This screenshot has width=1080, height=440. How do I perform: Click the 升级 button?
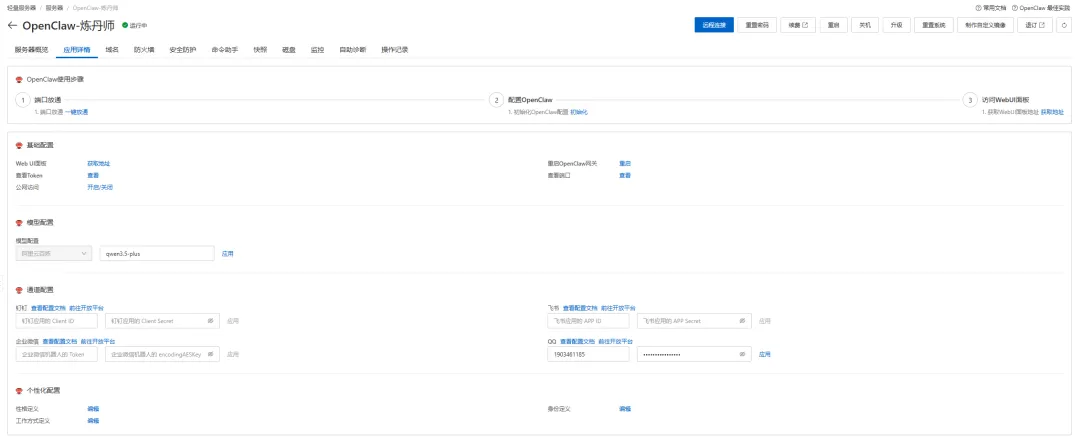[x=896, y=25]
